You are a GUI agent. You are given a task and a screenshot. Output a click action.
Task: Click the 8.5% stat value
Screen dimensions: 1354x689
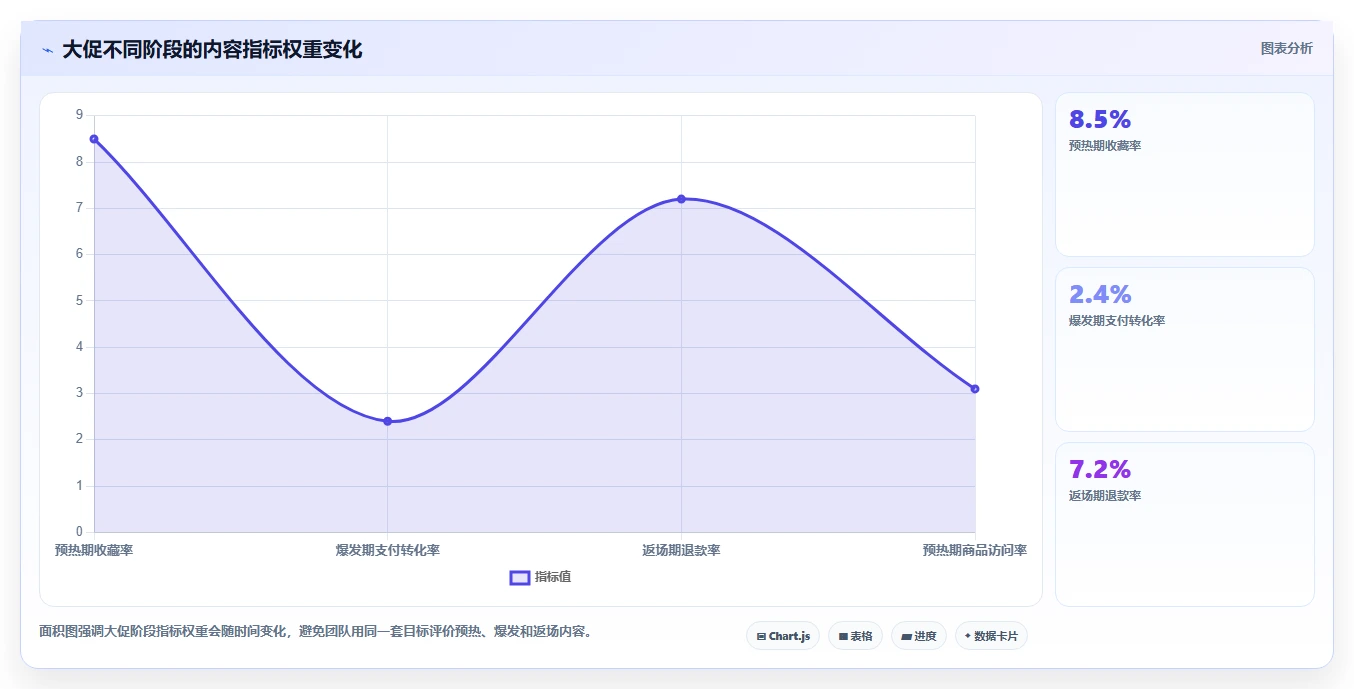coord(1100,120)
